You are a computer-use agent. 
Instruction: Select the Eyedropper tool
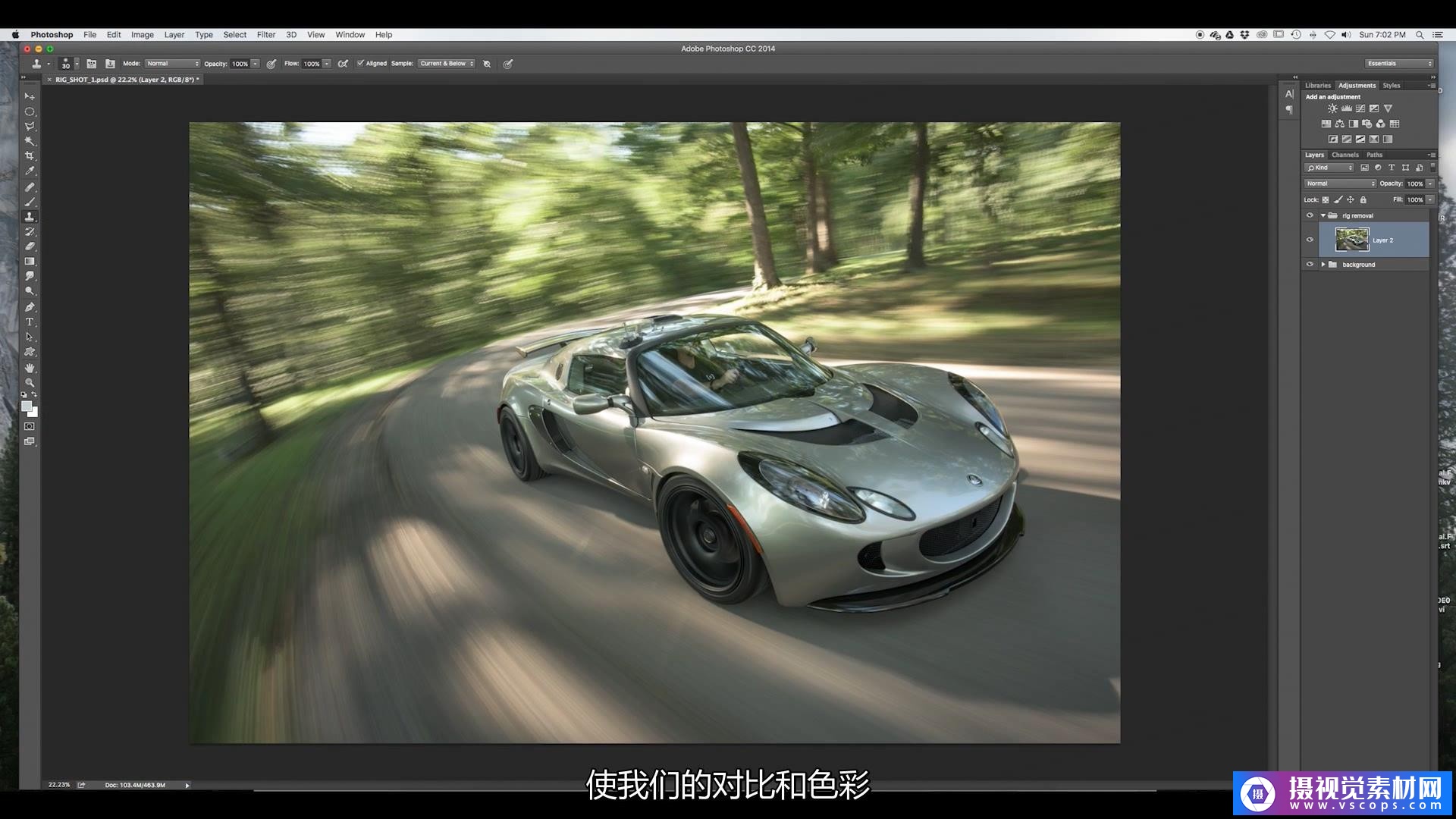pos(30,171)
